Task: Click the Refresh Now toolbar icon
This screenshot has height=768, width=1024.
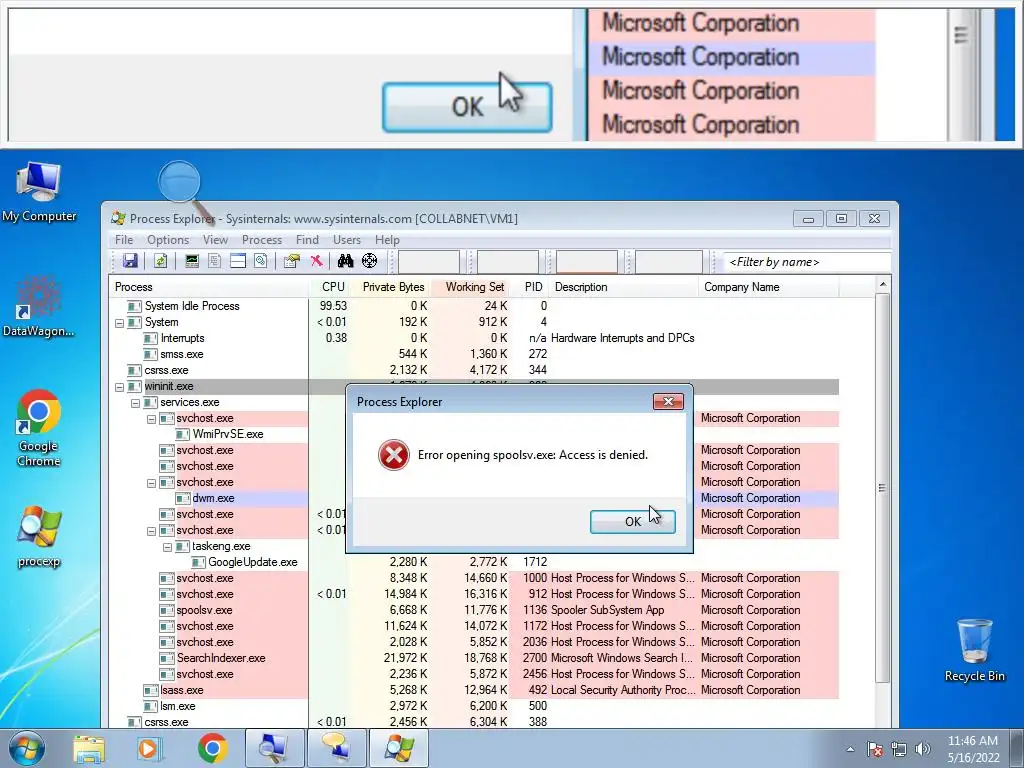Action: (x=161, y=261)
